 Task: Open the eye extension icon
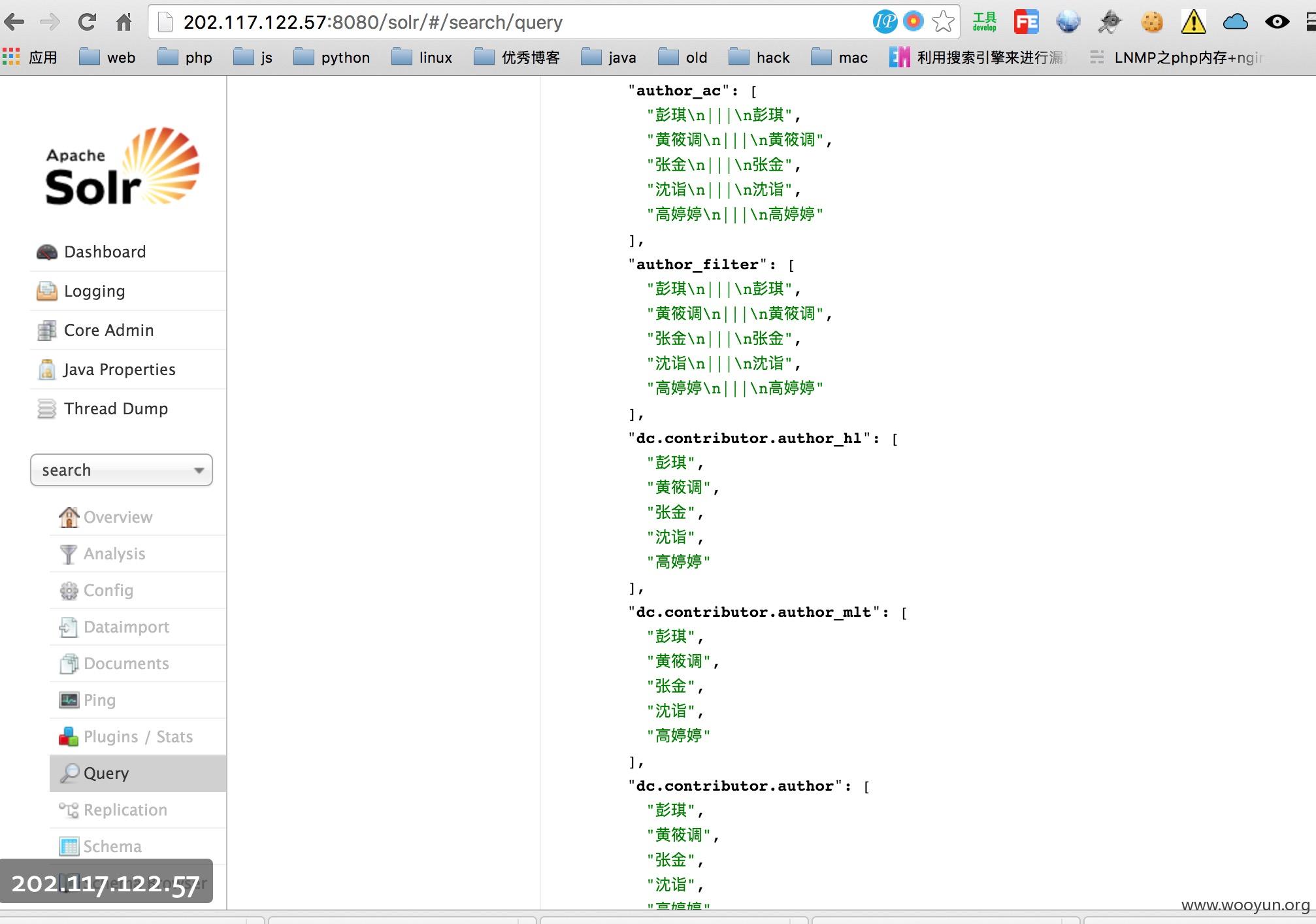pyautogui.click(x=1277, y=22)
